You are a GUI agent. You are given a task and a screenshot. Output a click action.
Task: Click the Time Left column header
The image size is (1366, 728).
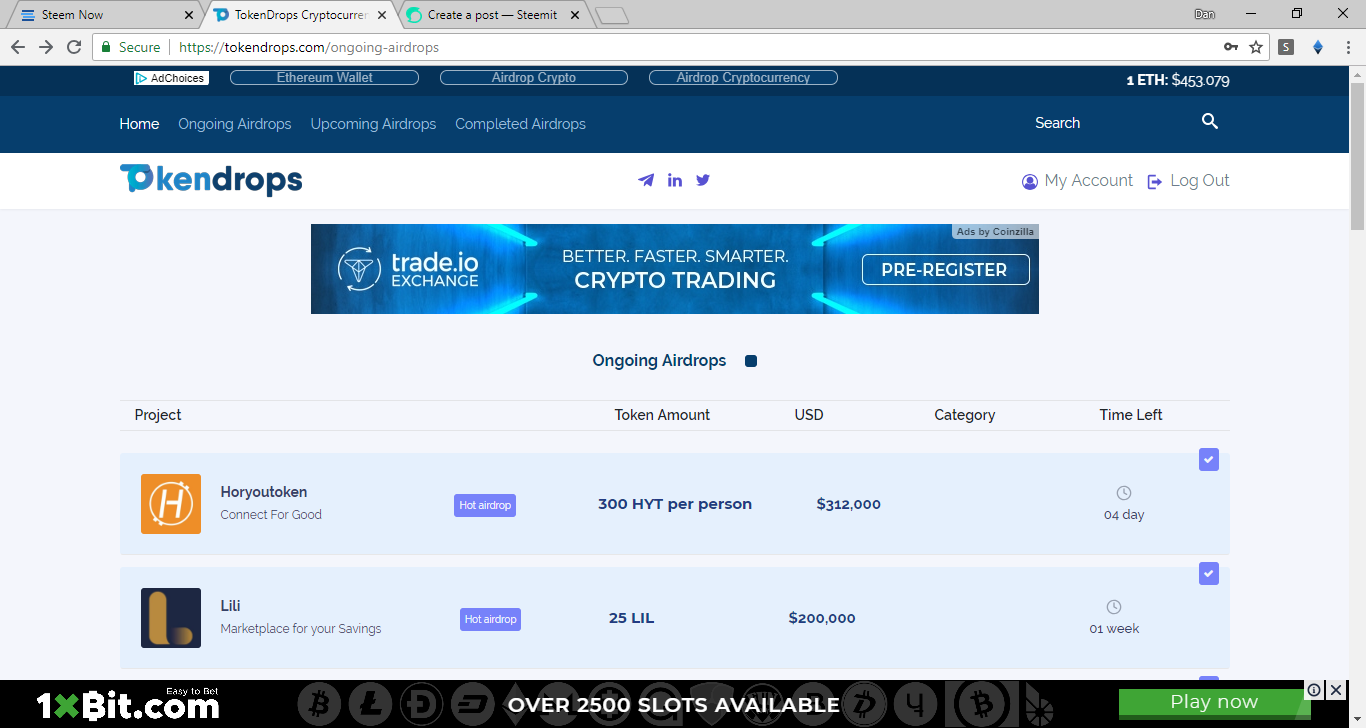coord(1131,415)
